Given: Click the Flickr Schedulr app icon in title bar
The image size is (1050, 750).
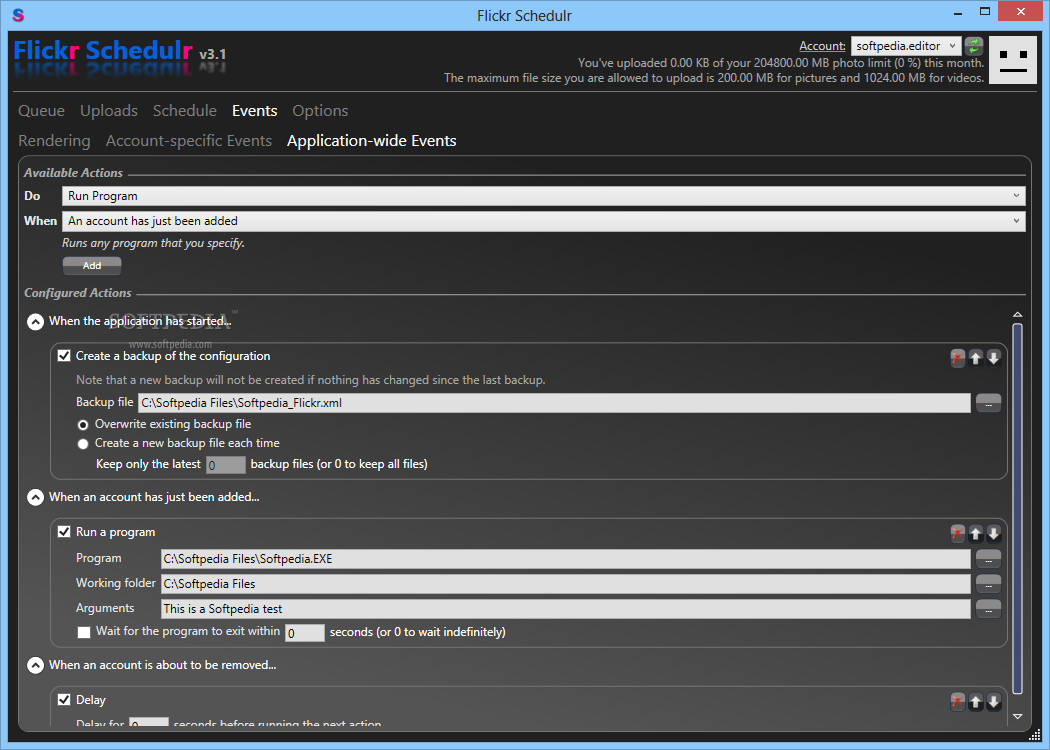Looking at the screenshot, I should [18, 15].
